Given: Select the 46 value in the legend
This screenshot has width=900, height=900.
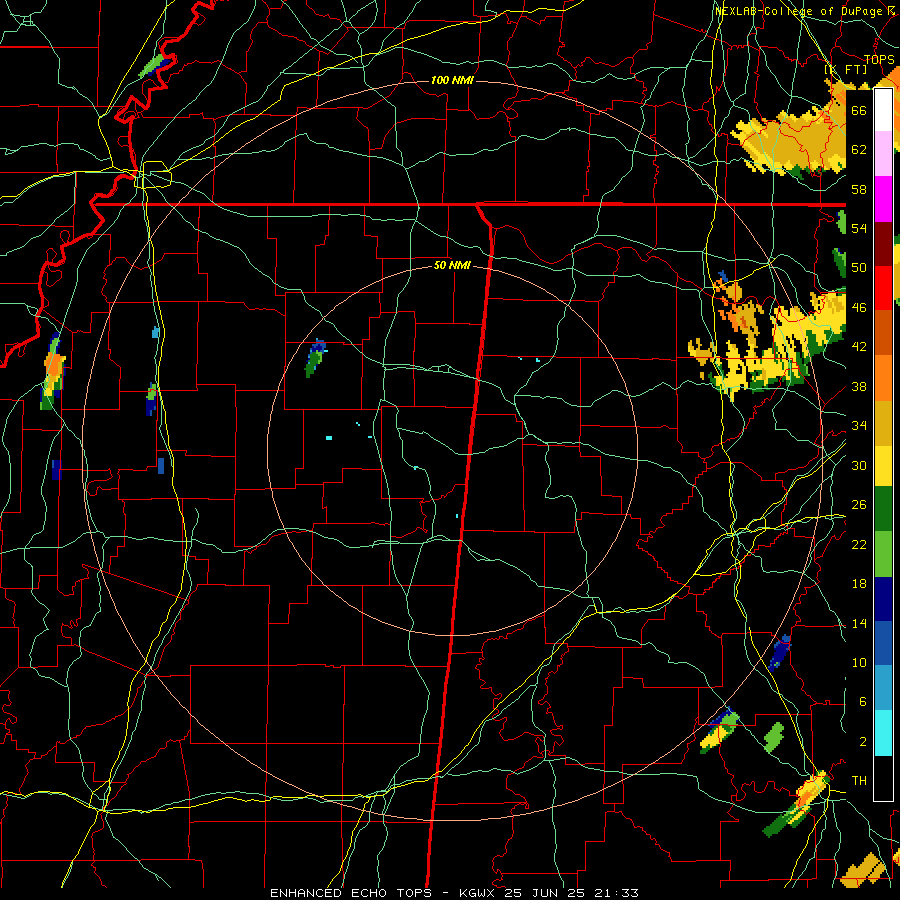Looking at the screenshot, I should [859, 308].
